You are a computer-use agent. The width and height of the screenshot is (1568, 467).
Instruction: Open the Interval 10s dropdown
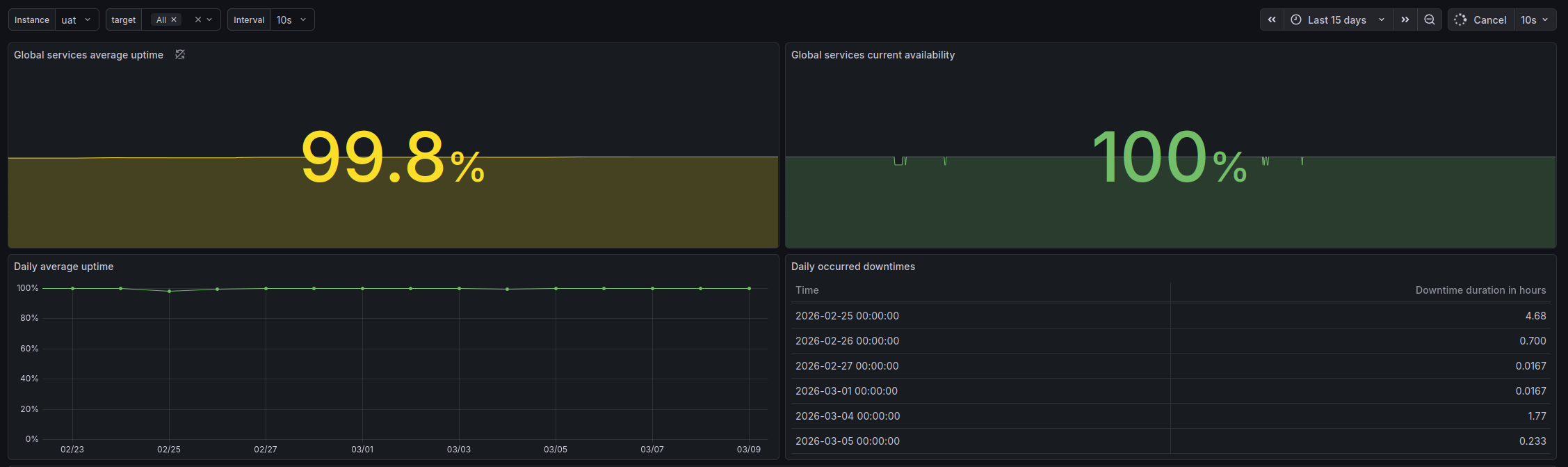[292, 19]
